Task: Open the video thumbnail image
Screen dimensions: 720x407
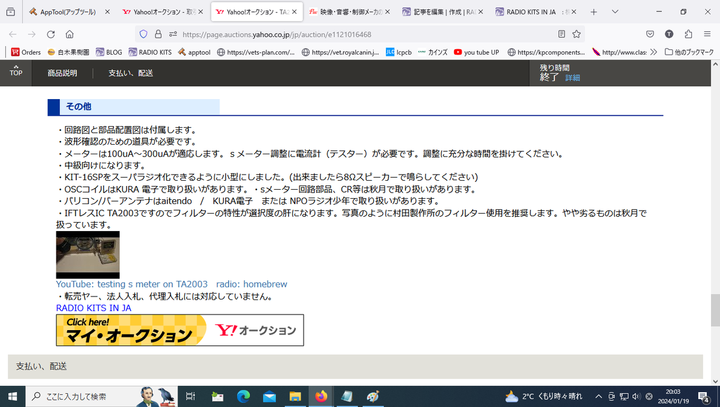Action: [x=88, y=254]
